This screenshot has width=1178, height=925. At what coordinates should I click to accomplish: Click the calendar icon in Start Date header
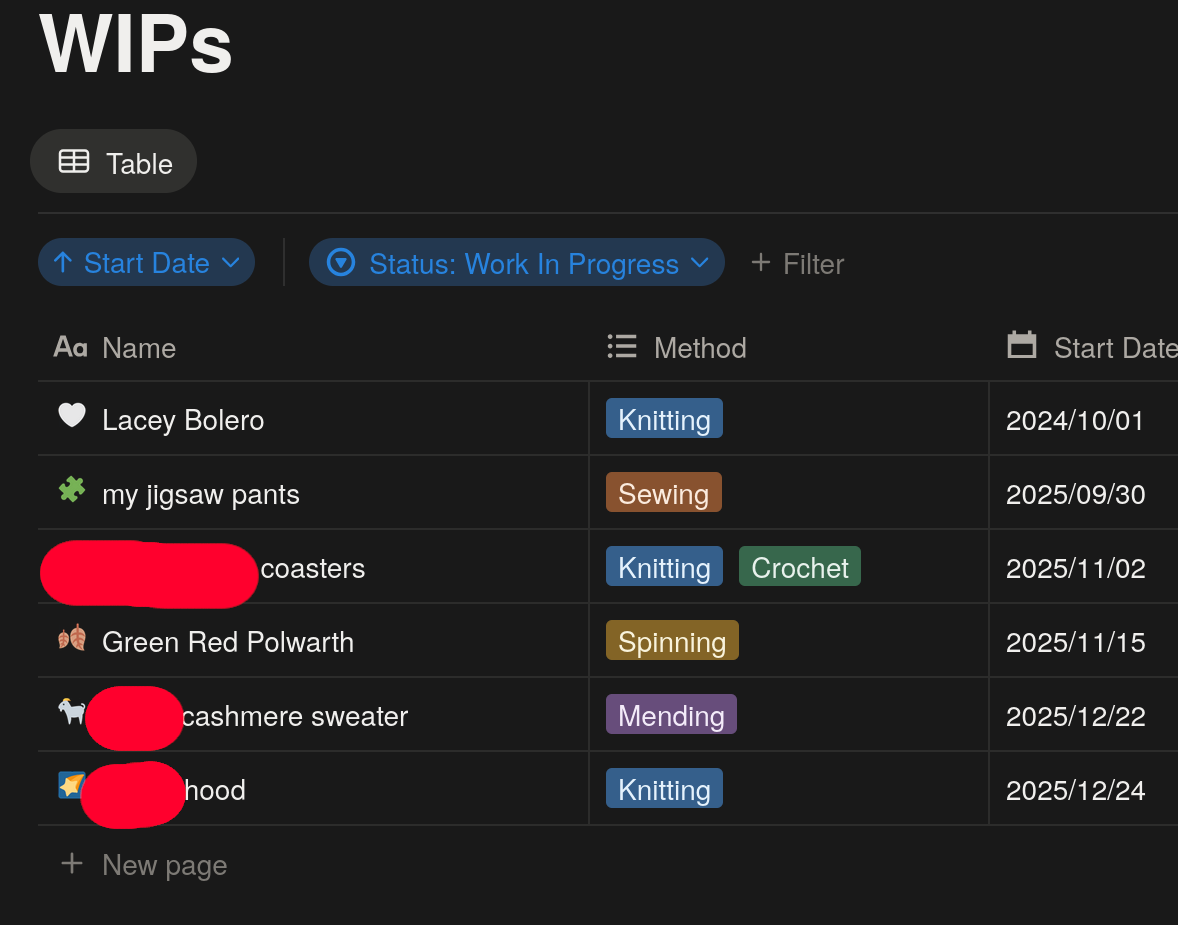1021,346
